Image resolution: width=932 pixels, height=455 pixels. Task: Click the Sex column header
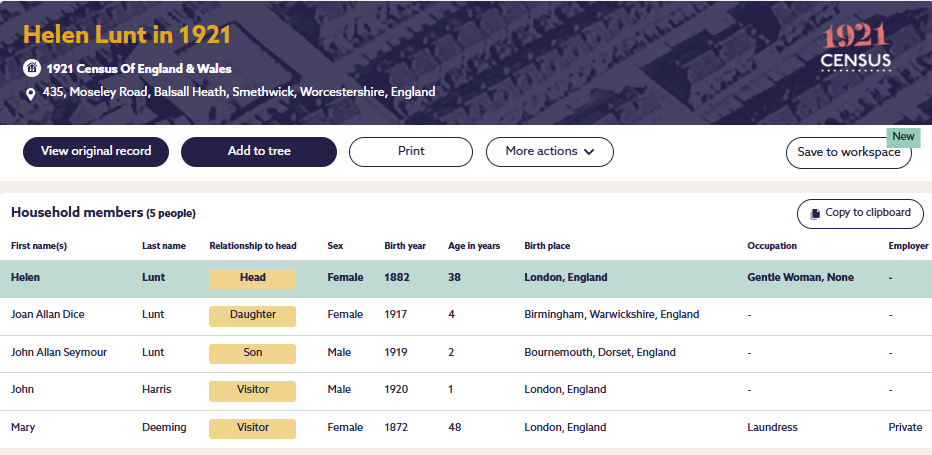click(x=335, y=246)
